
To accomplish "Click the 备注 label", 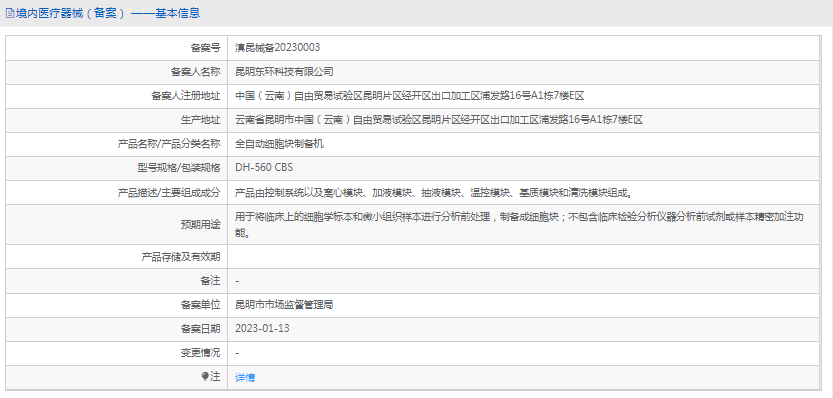I will (x=210, y=281).
